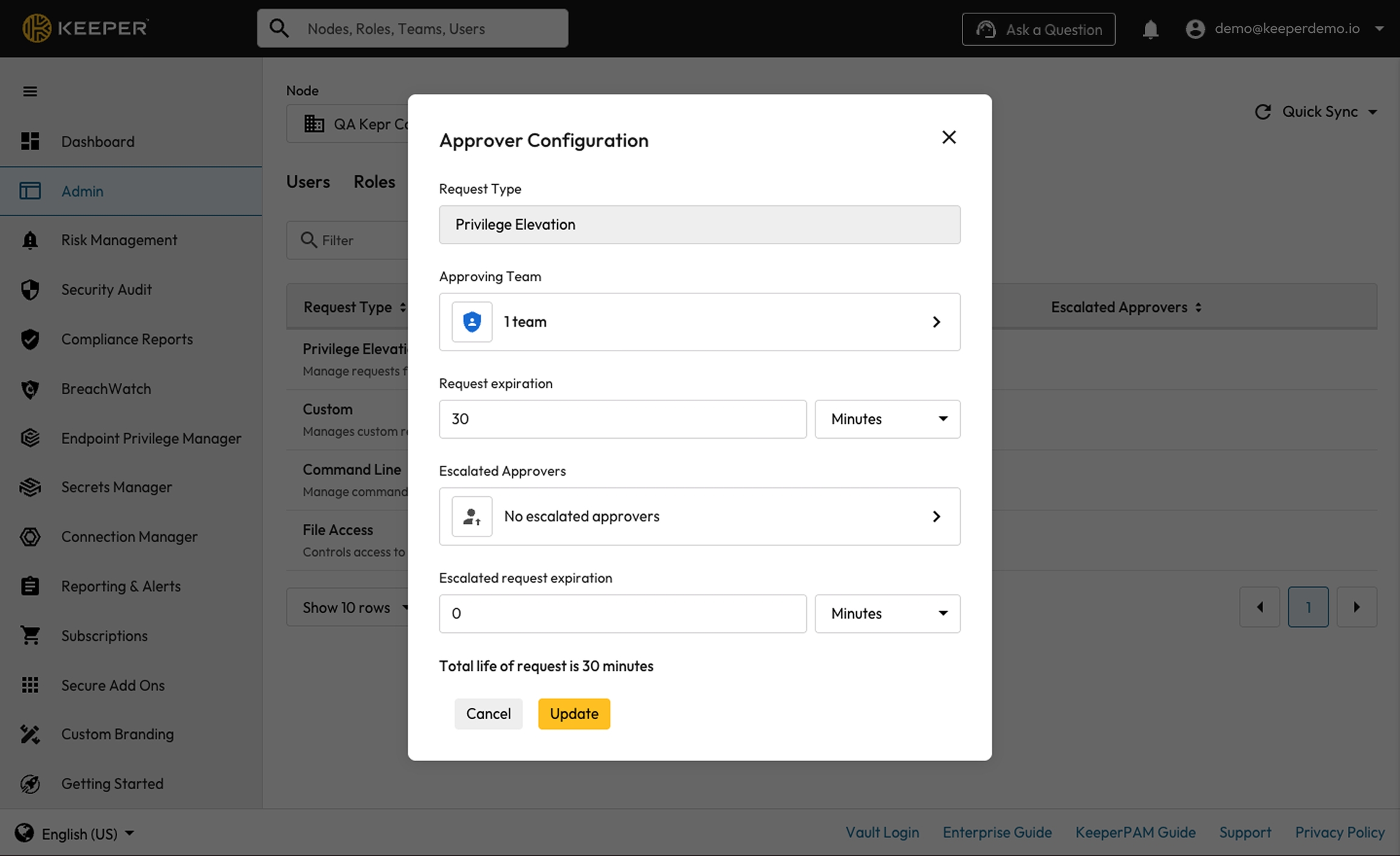The height and width of the screenshot is (856, 1400).
Task: Open Endpoint Privilege Manager section
Action: 151,438
